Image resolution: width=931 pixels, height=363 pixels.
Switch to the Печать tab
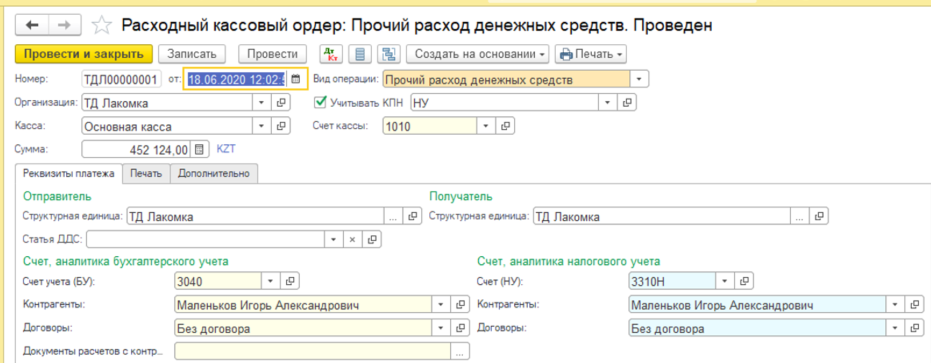pos(147,173)
